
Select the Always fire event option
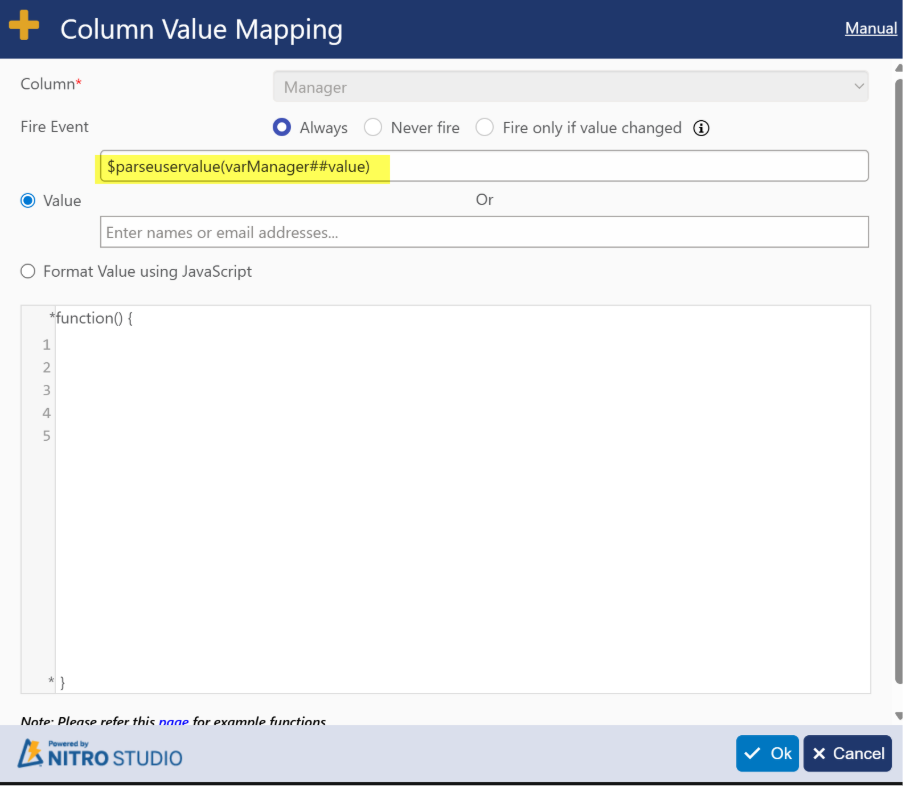pos(282,128)
